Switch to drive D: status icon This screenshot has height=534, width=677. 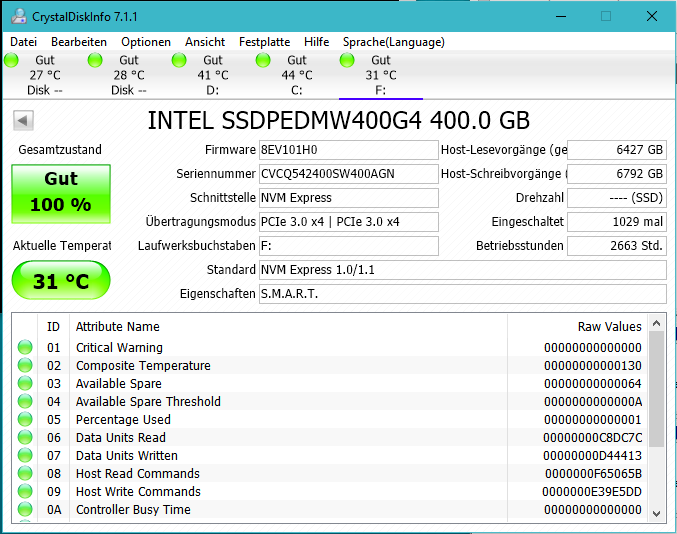(x=180, y=61)
